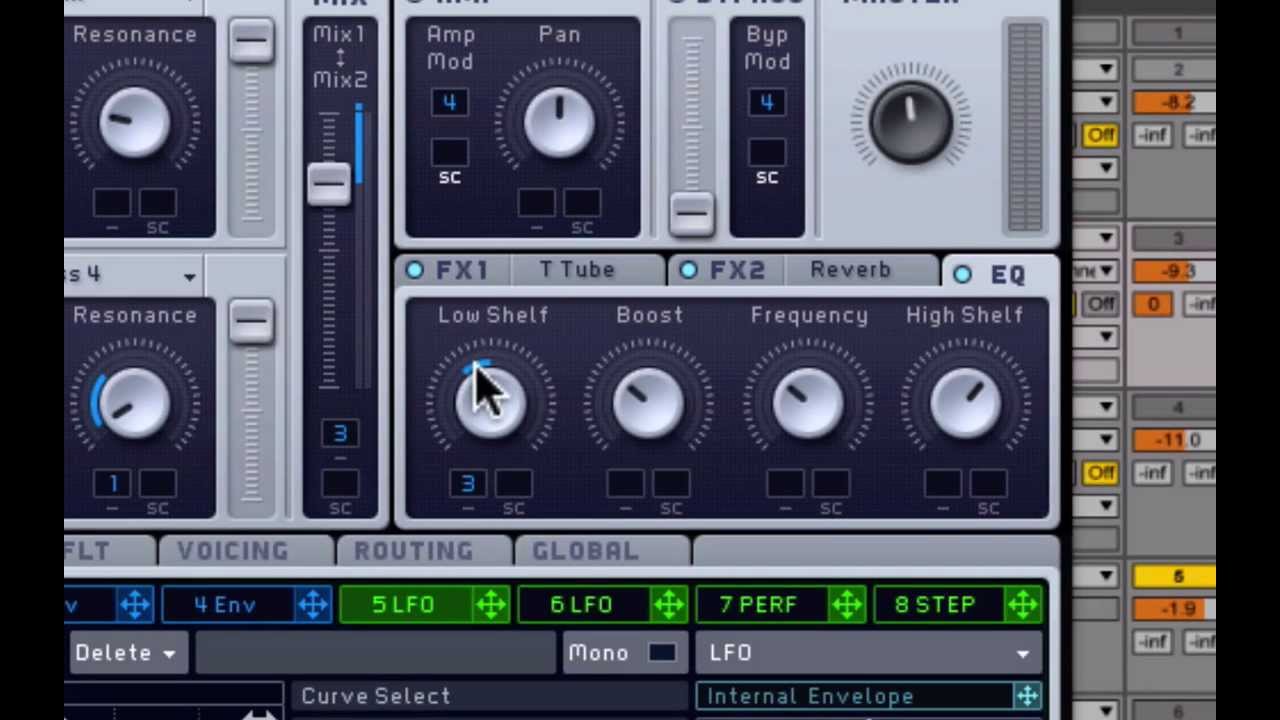Click the crosshair icon on 6 LFO tab

coord(669,604)
